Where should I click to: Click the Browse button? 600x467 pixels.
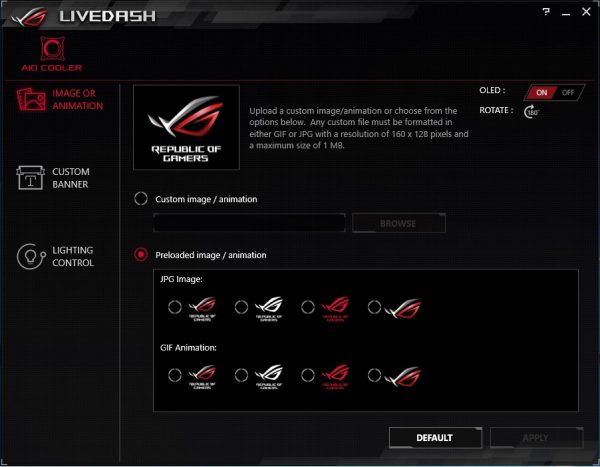399,223
